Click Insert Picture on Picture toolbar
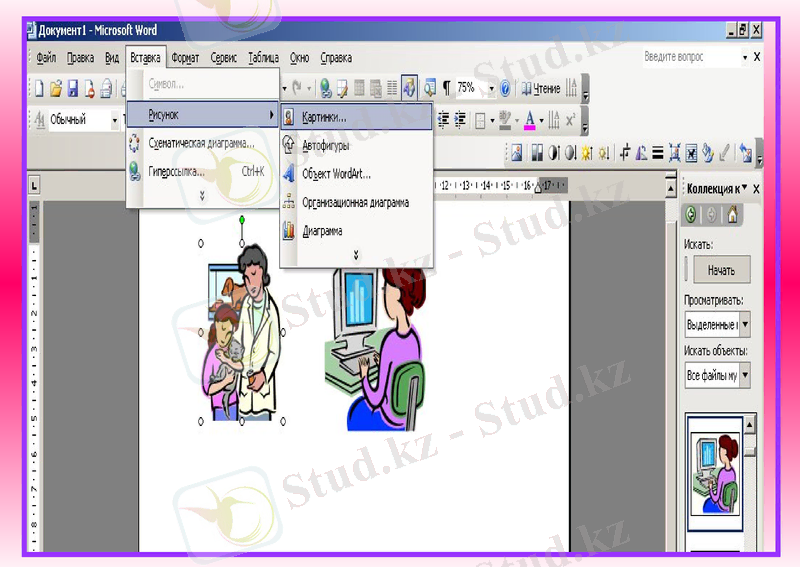The width and height of the screenshot is (800, 567). click(x=516, y=153)
